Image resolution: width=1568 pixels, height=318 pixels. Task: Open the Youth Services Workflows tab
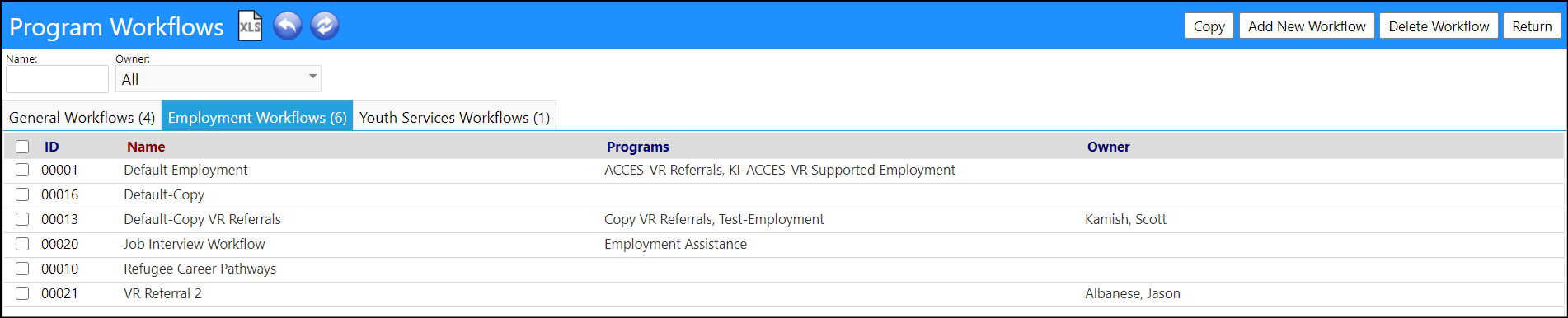pyautogui.click(x=454, y=117)
